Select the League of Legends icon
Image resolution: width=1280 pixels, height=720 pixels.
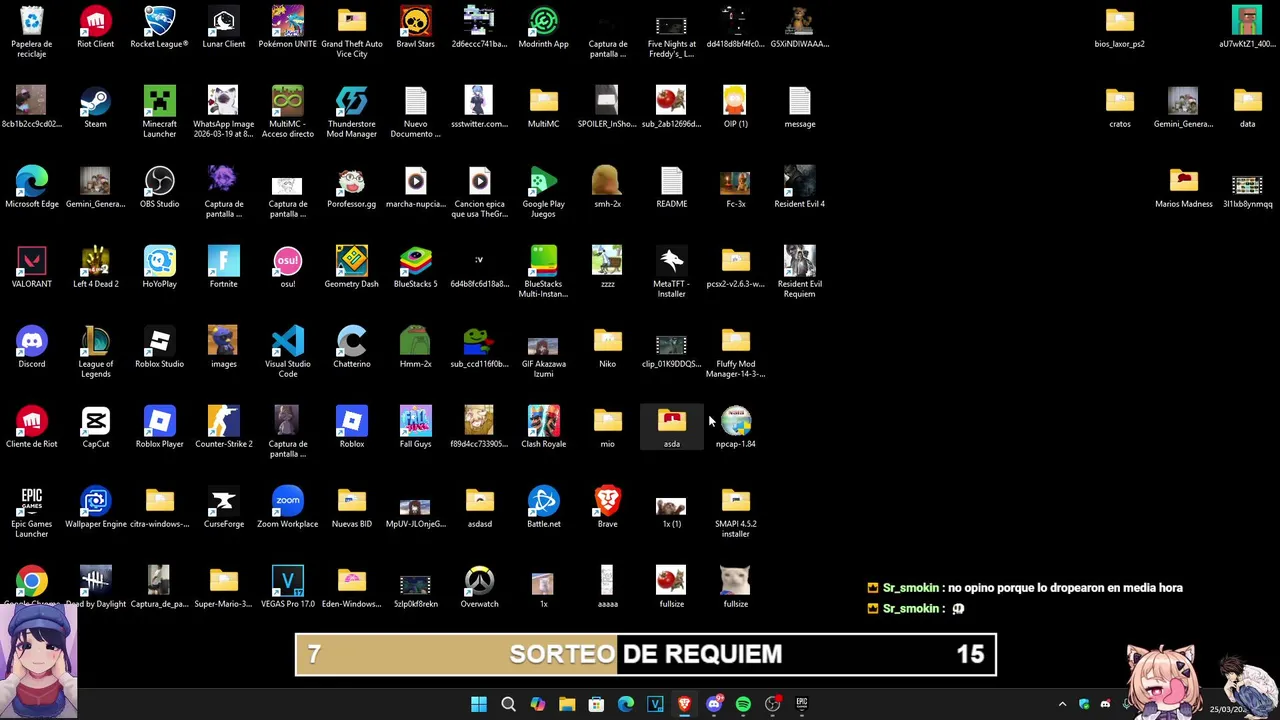tap(96, 342)
